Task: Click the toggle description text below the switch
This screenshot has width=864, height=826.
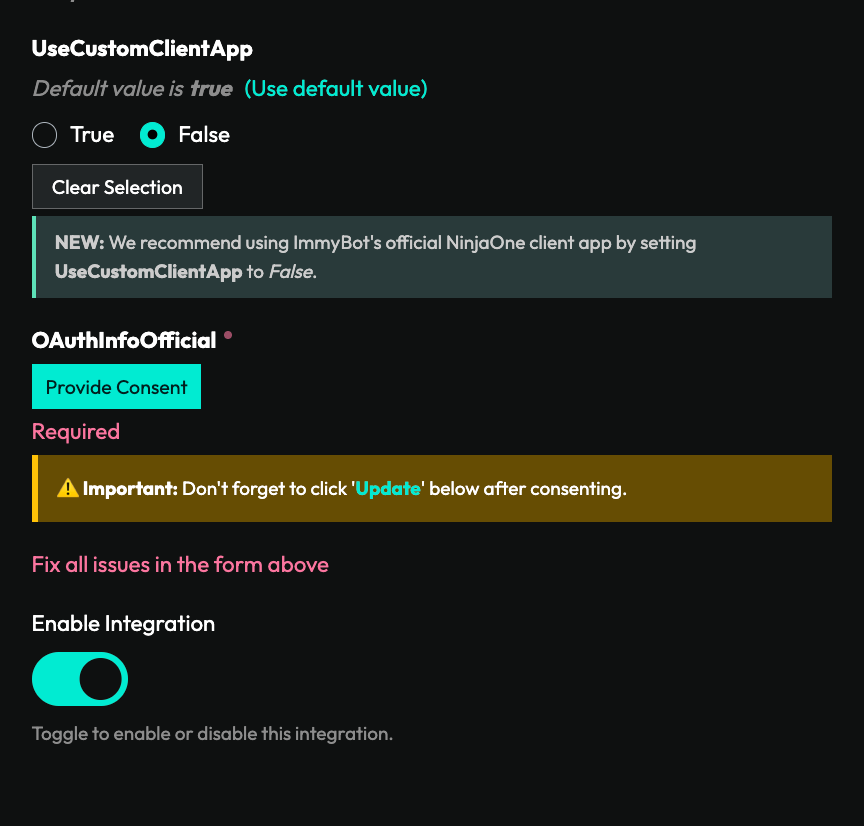Action: coord(214,733)
